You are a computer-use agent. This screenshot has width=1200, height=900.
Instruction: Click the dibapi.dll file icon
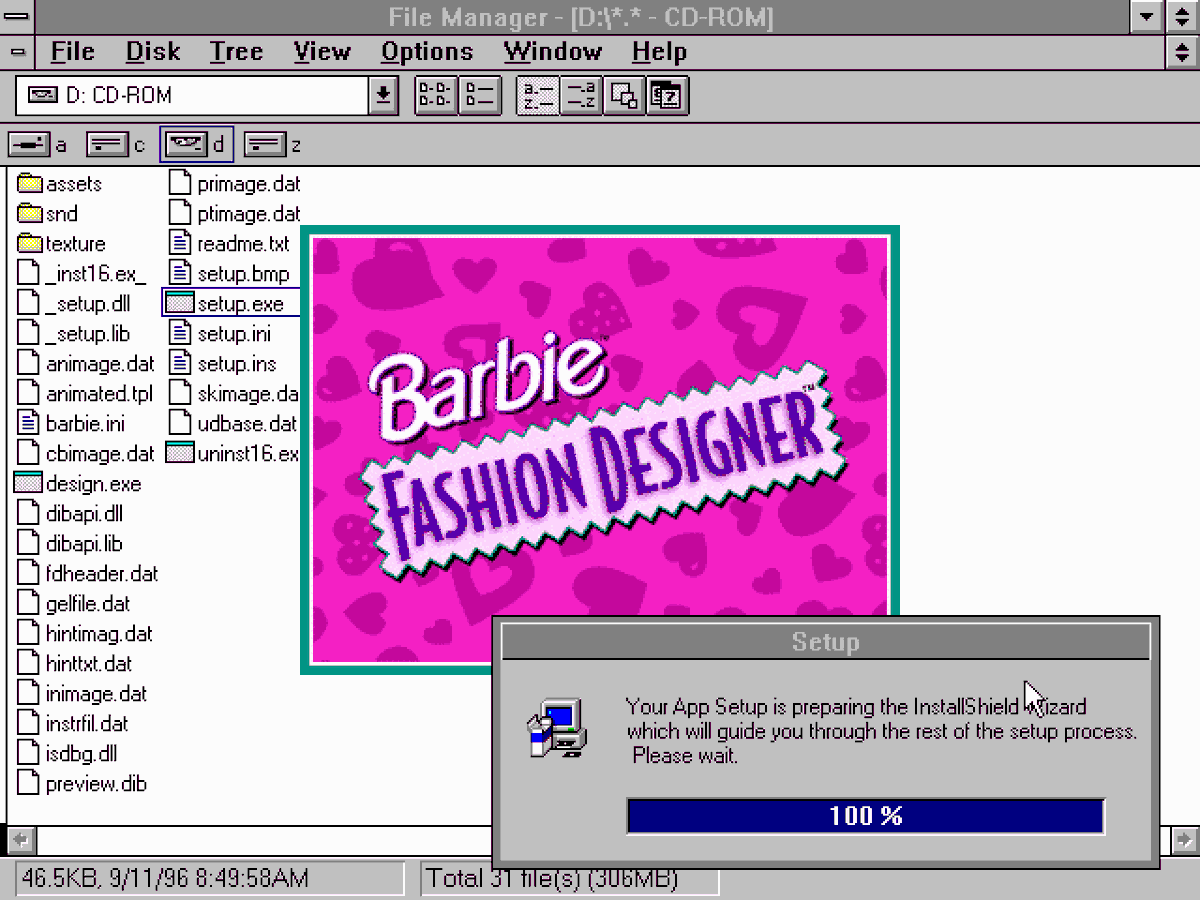tap(30, 514)
